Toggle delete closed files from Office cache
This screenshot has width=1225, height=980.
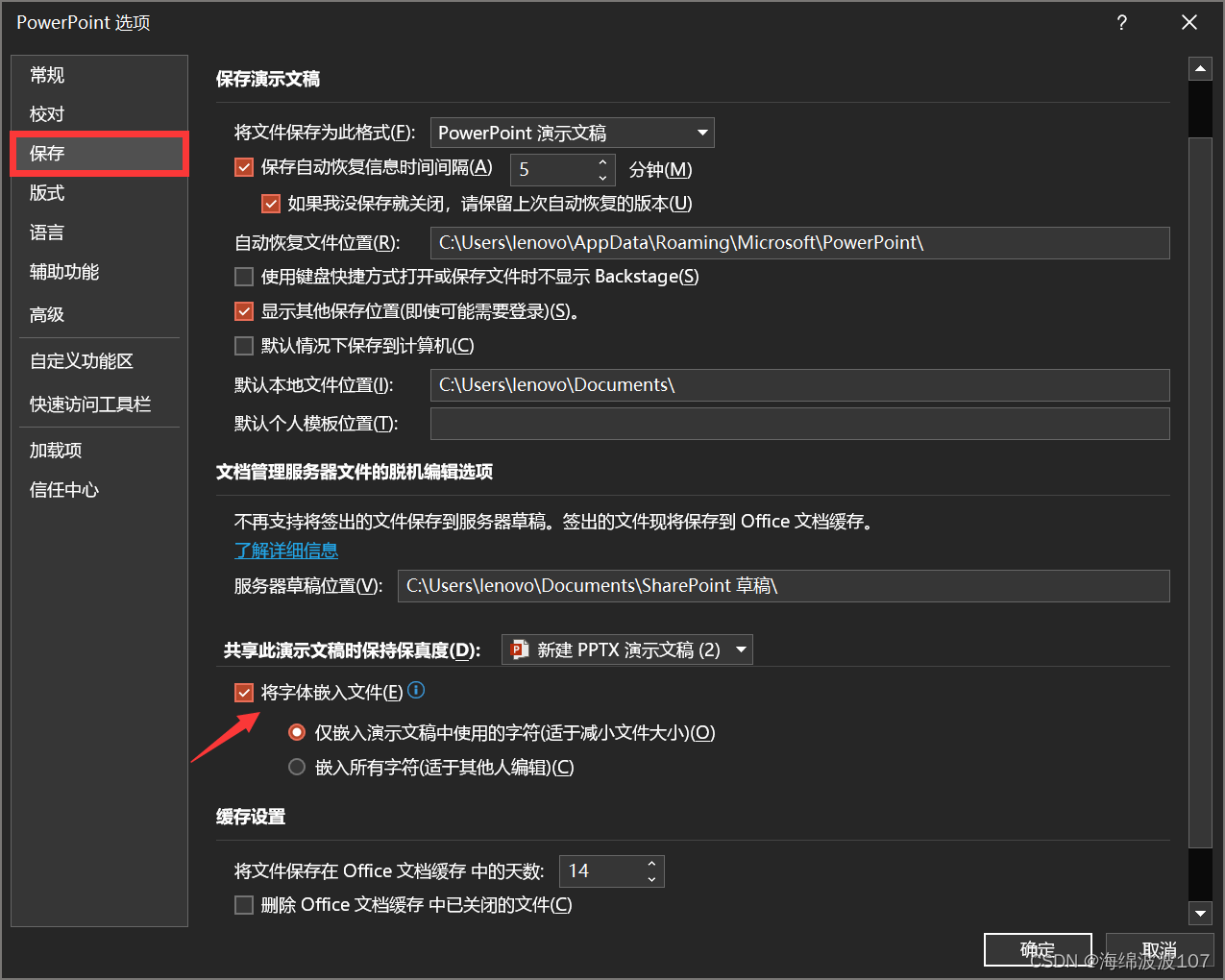[x=244, y=905]
